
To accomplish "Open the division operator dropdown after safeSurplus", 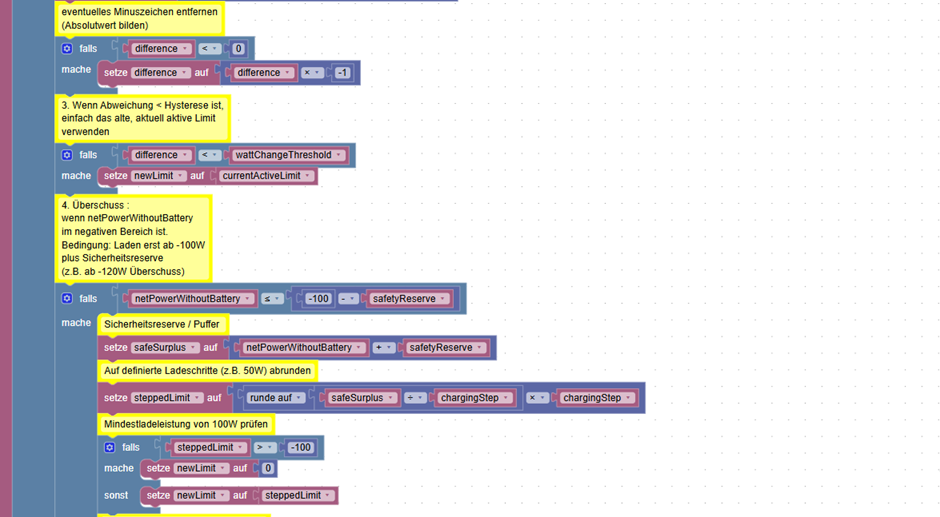I will click(x=415, y=398).
